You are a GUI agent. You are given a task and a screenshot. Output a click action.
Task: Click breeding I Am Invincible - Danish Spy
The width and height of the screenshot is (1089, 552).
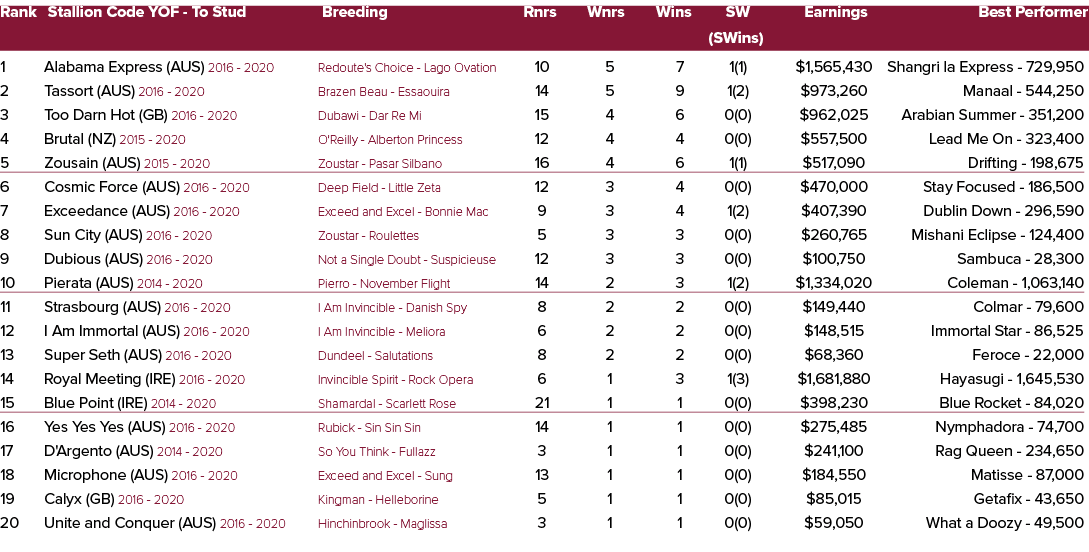pyautogui.click(x=392, y=308)
